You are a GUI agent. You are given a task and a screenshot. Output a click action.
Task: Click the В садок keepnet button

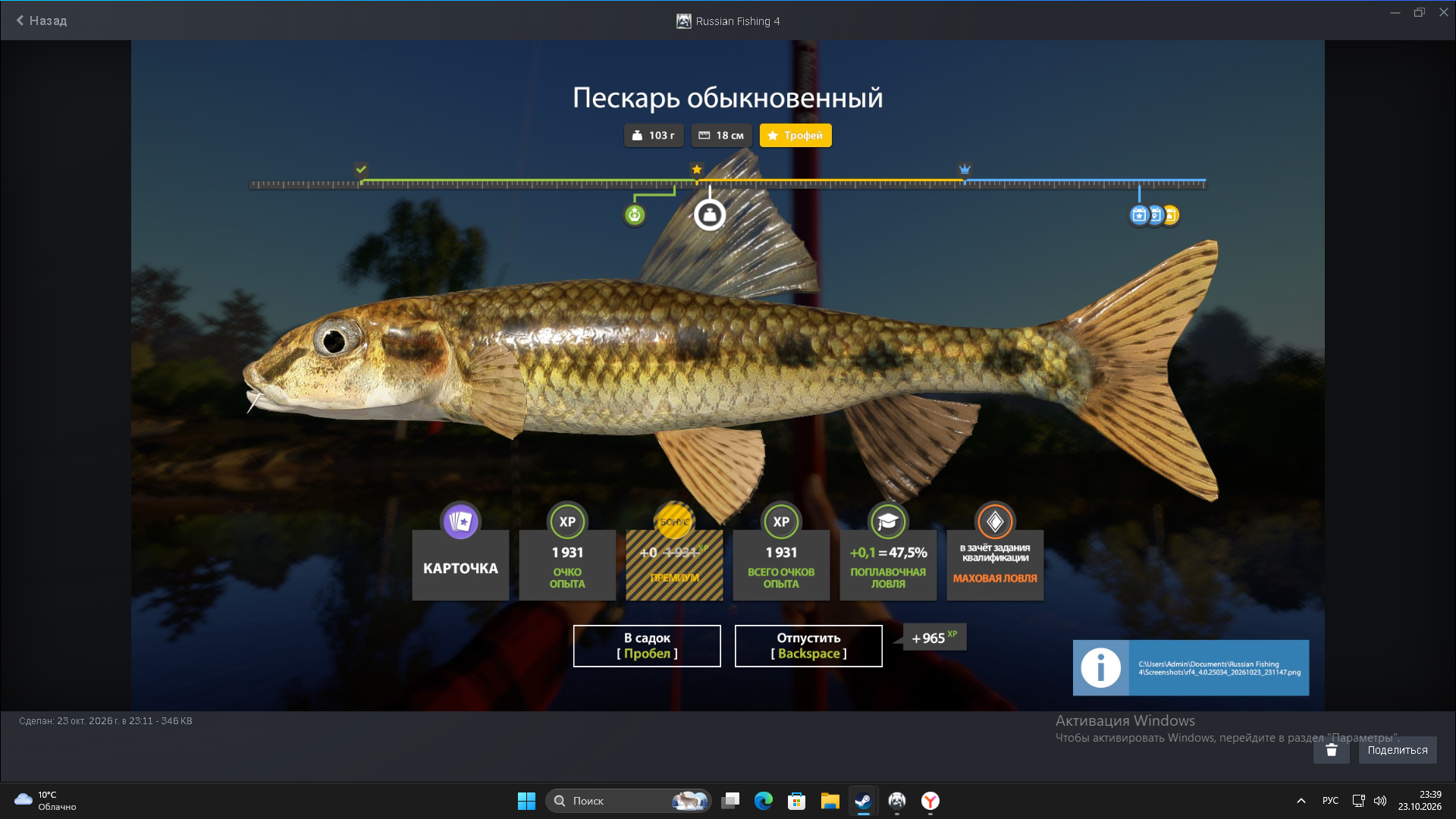pos(647,646)
